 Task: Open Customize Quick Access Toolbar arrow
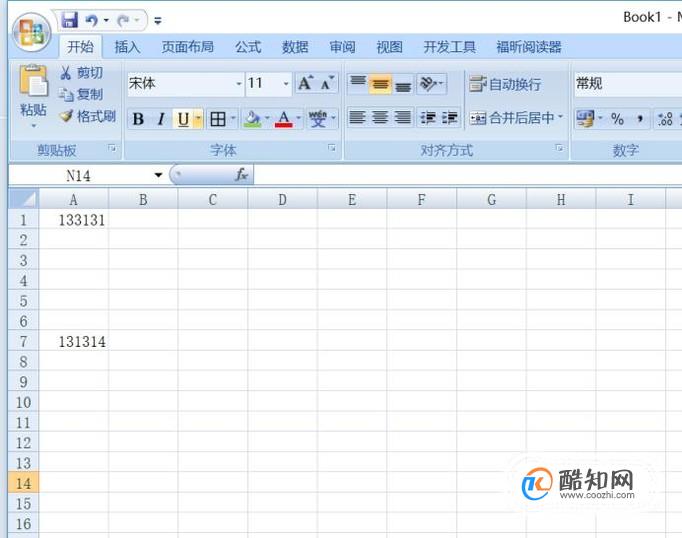tap(158, 20)
